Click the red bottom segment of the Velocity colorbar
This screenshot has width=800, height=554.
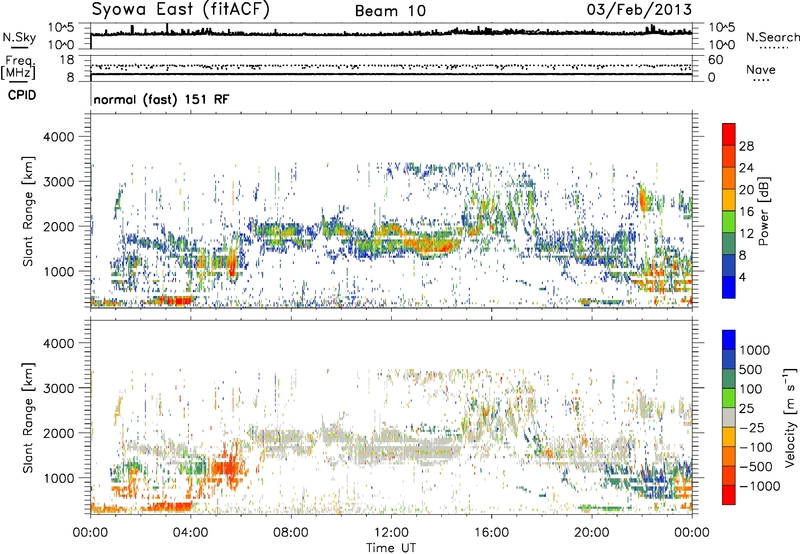729,495
